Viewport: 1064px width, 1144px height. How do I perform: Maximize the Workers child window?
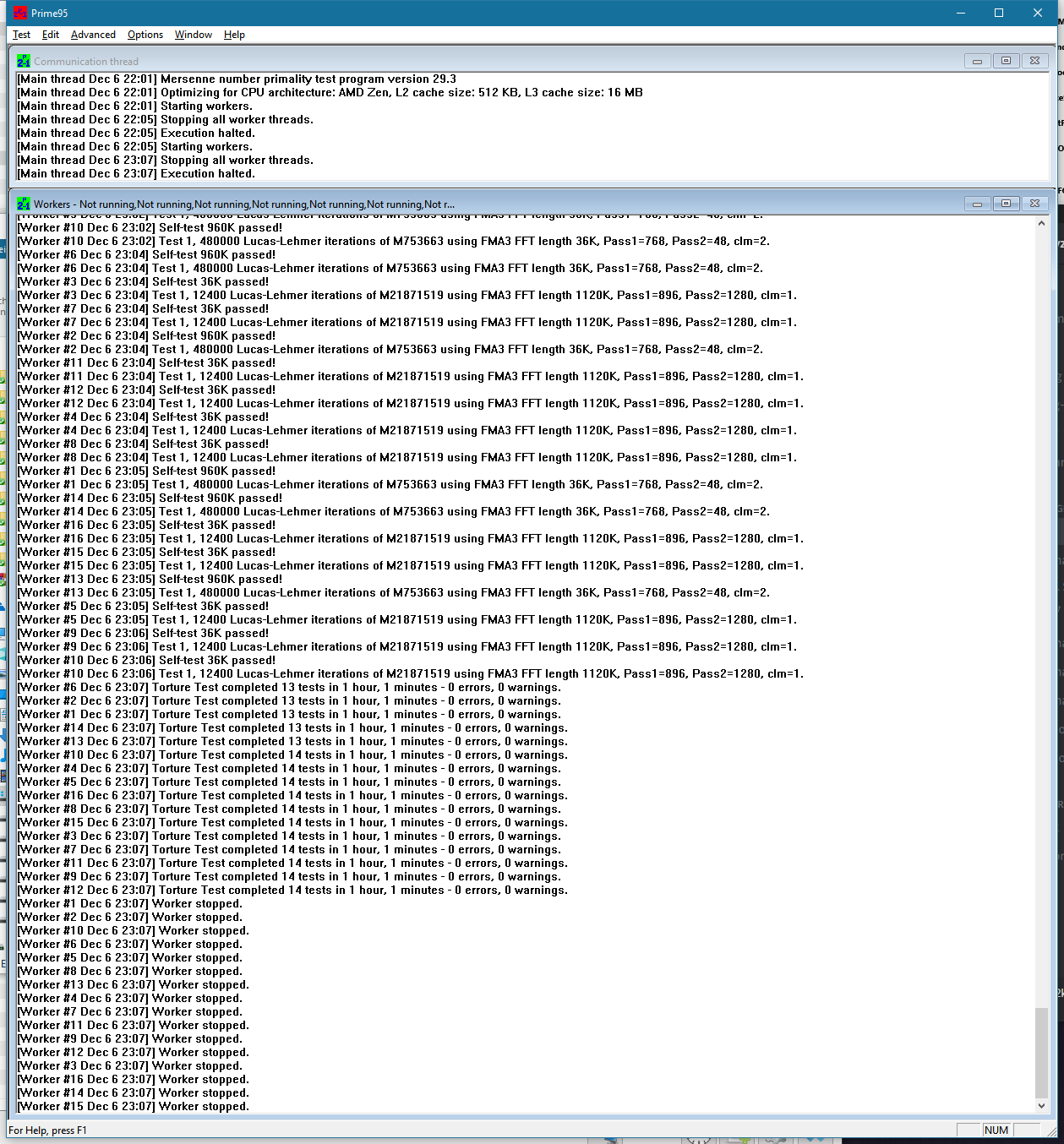[1006, 204]
